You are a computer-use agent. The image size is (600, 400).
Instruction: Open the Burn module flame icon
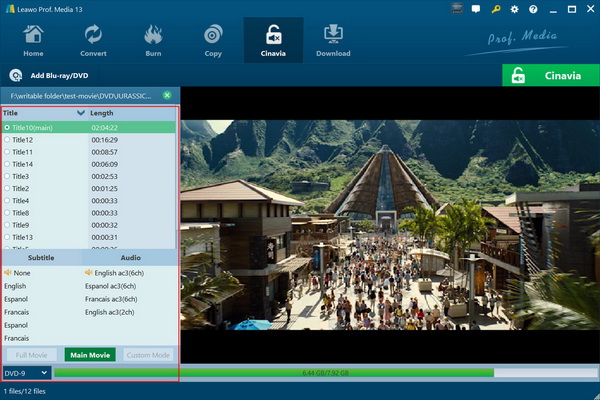[x=153, y=34]
